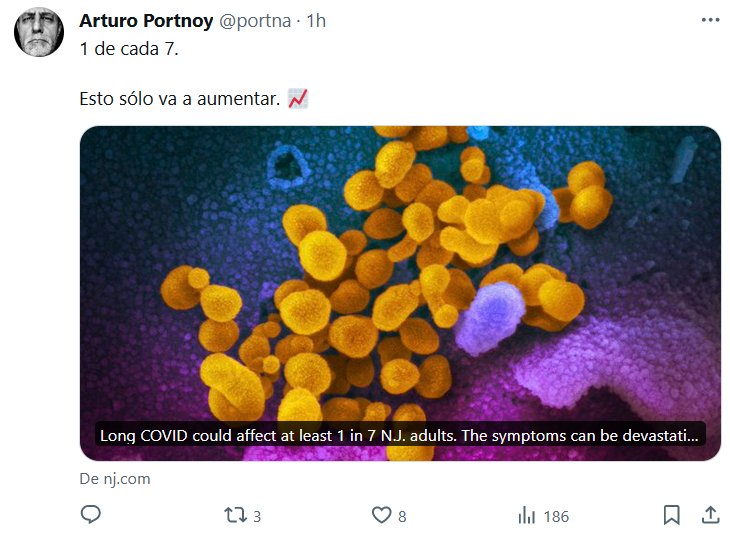730x540 pixels.
Task: Click the 'Esto sólo va a aumentar' text
Action: pyautogui.click(x=180, y=99)
